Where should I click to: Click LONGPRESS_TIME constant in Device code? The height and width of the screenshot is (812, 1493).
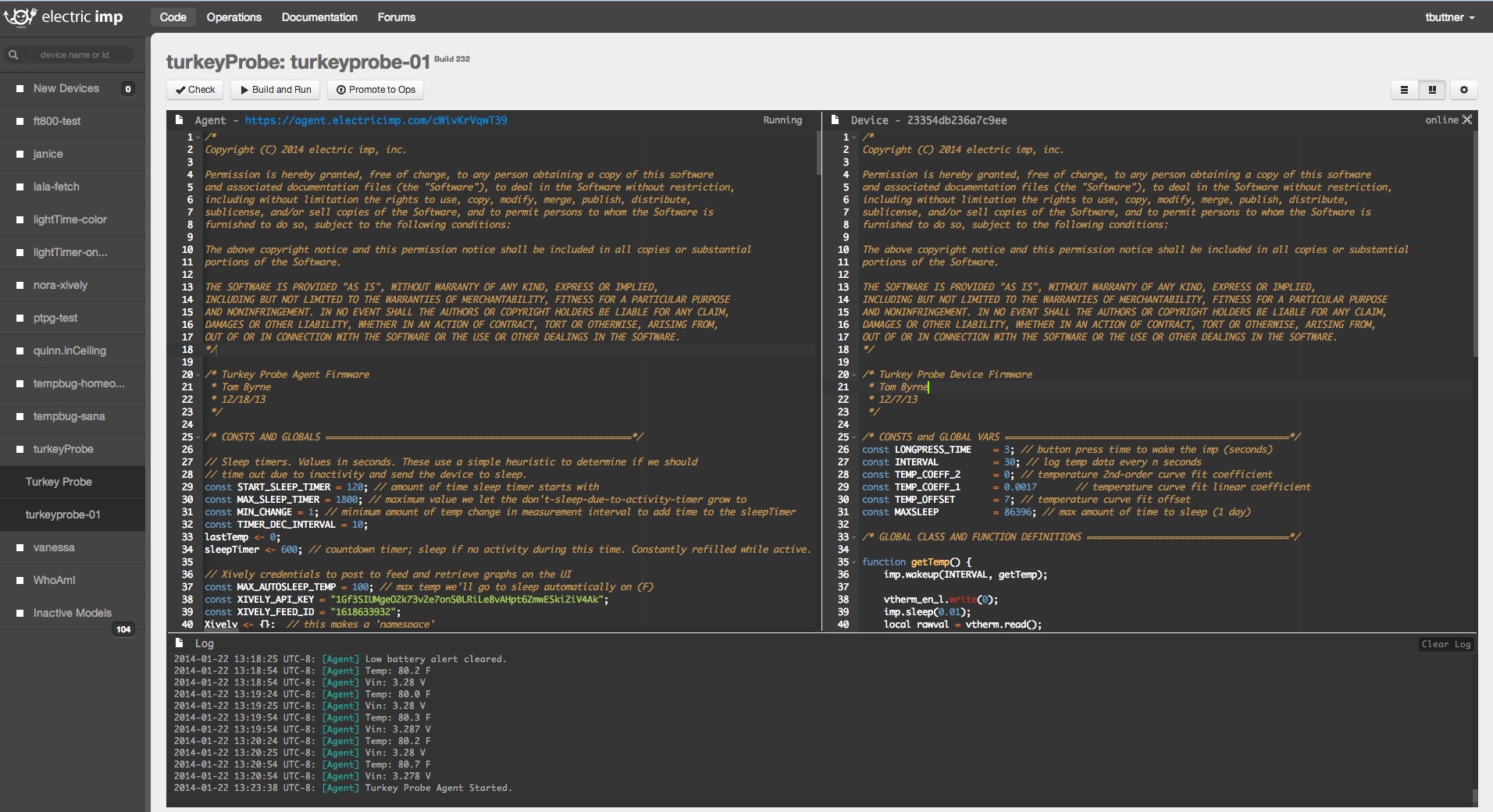tap(932, 450)
